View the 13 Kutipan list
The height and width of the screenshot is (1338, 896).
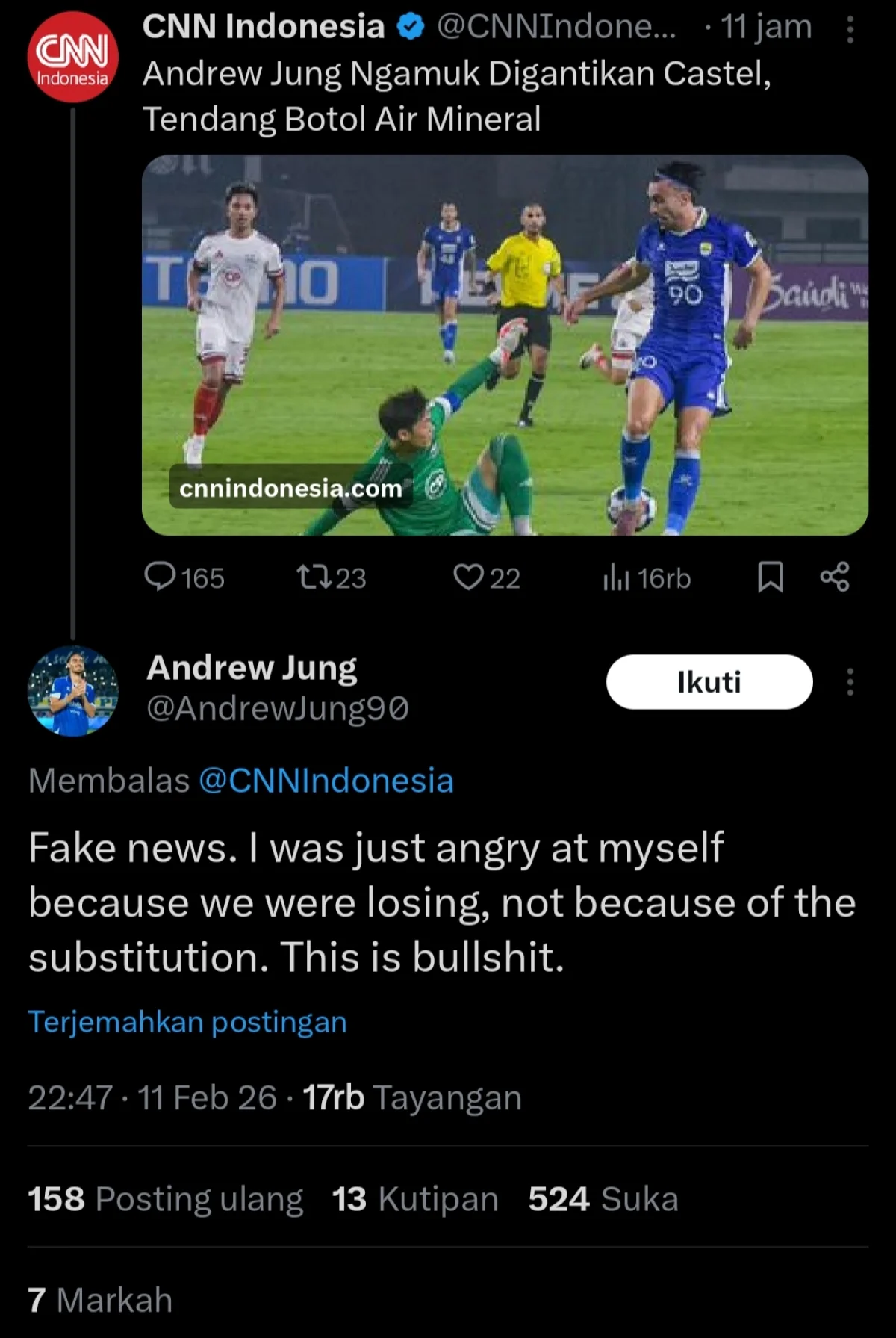point(415,1199)
